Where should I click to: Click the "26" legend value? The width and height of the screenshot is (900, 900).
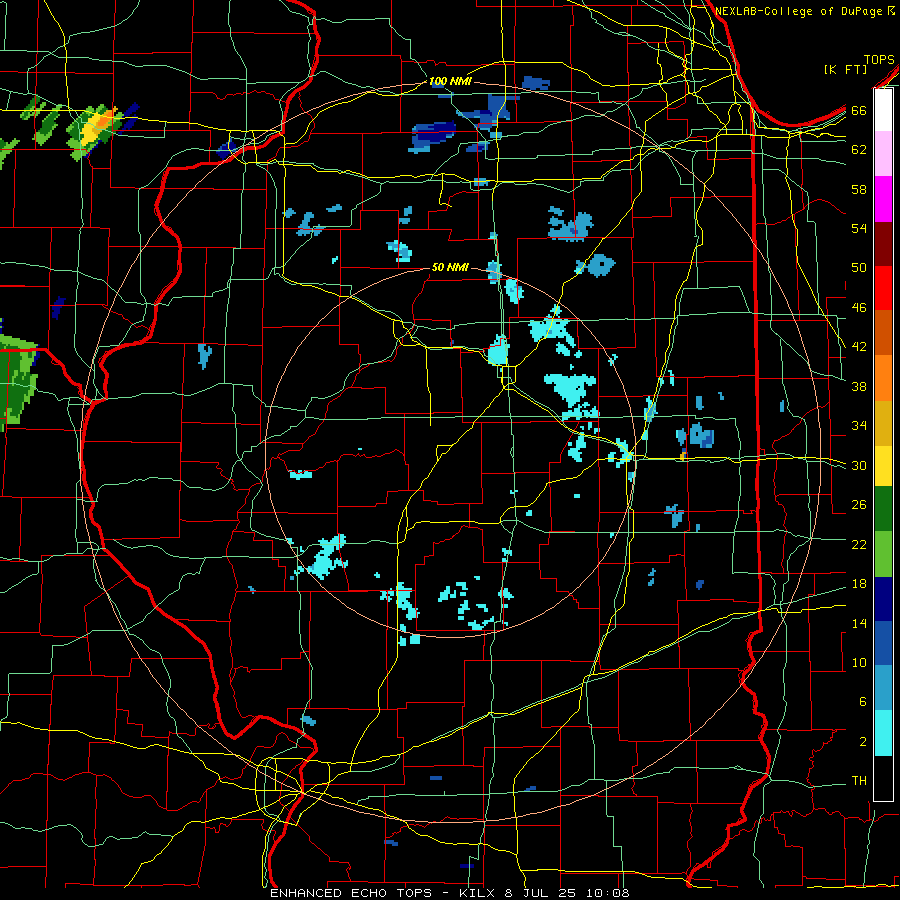point(859,505)
